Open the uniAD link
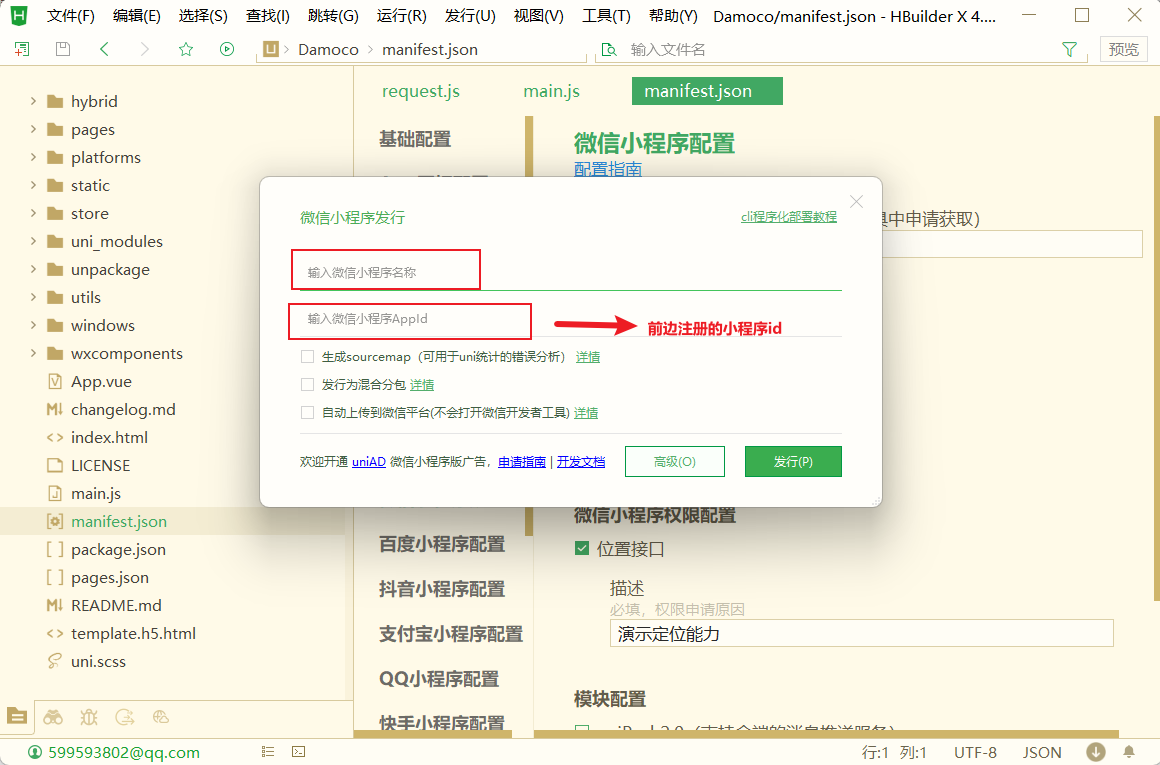Viewport: 1160px width, 765px height. [x=368, y=462]
